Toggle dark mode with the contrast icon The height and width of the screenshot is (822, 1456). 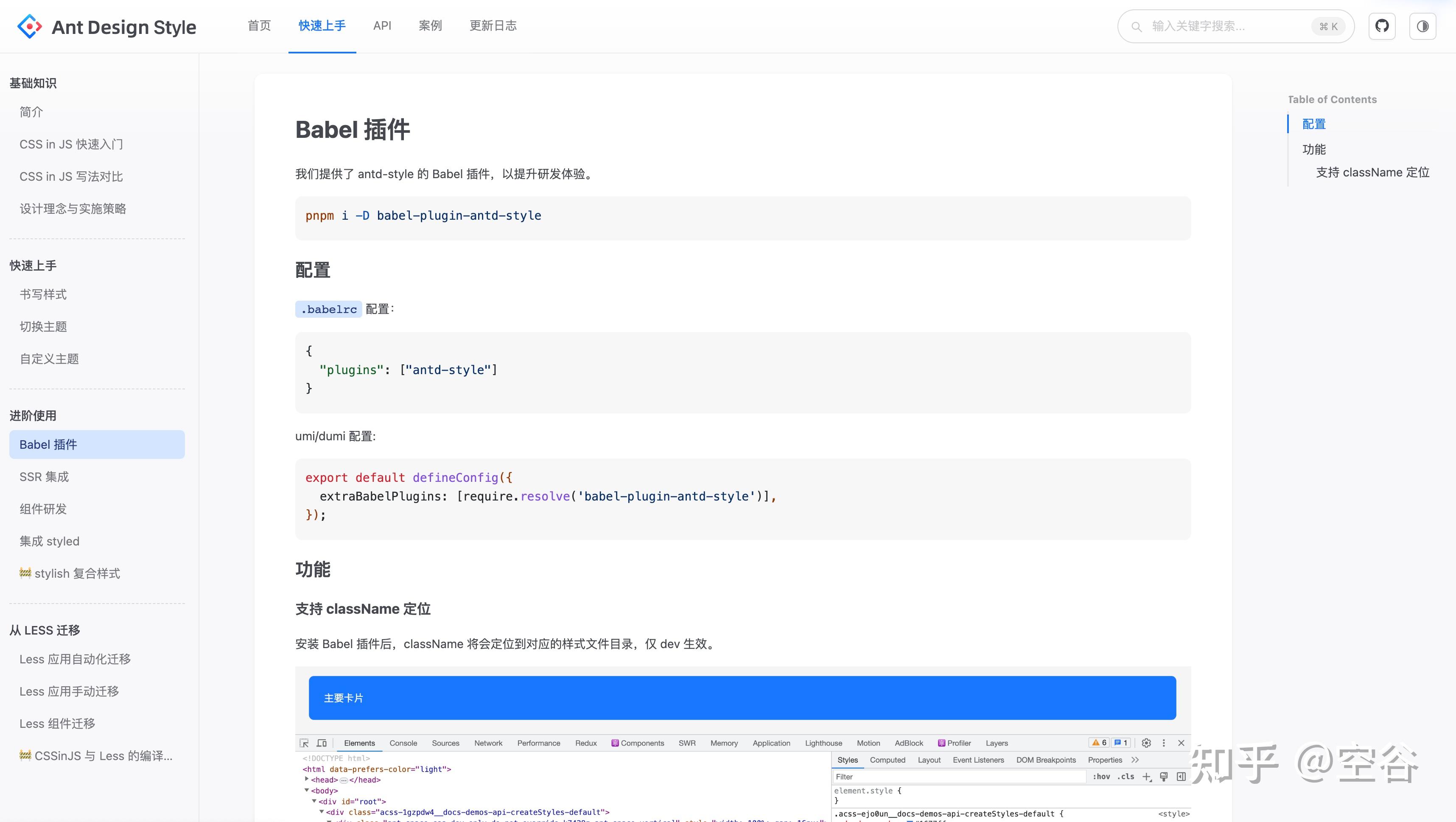pyautogui.click(x=1423, y=25)
